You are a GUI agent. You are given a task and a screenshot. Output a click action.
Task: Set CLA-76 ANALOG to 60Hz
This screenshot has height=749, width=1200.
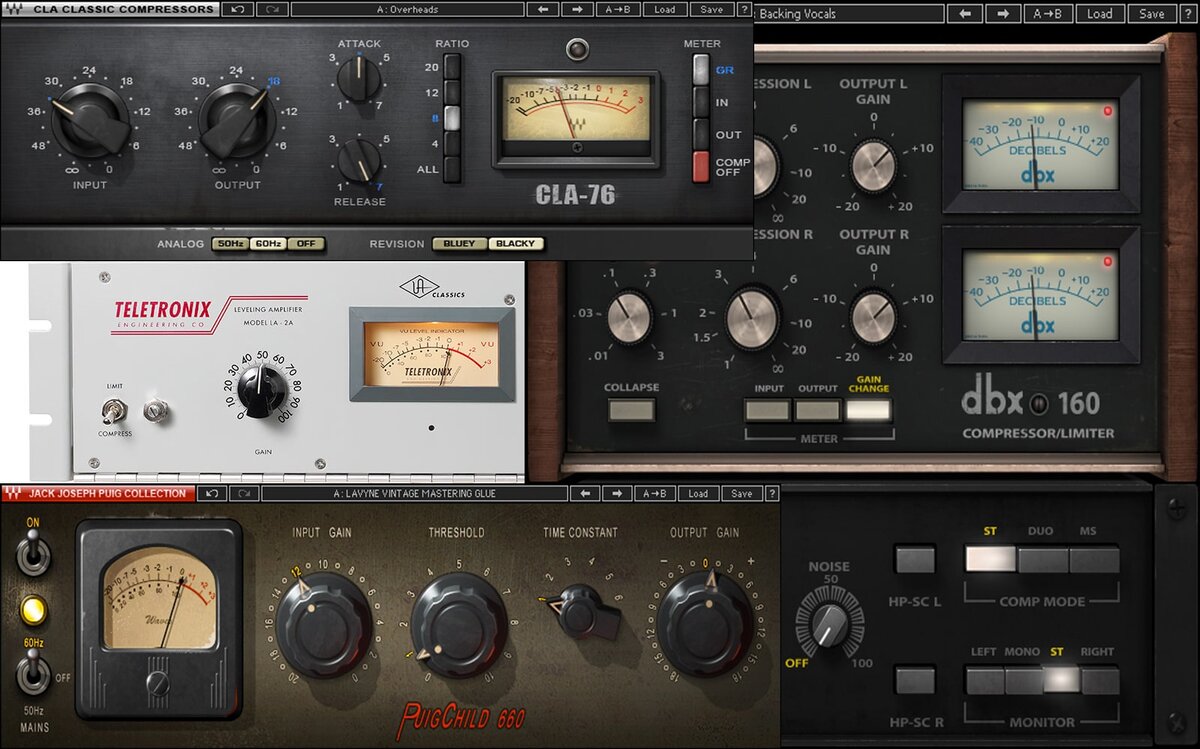point(267,244)
